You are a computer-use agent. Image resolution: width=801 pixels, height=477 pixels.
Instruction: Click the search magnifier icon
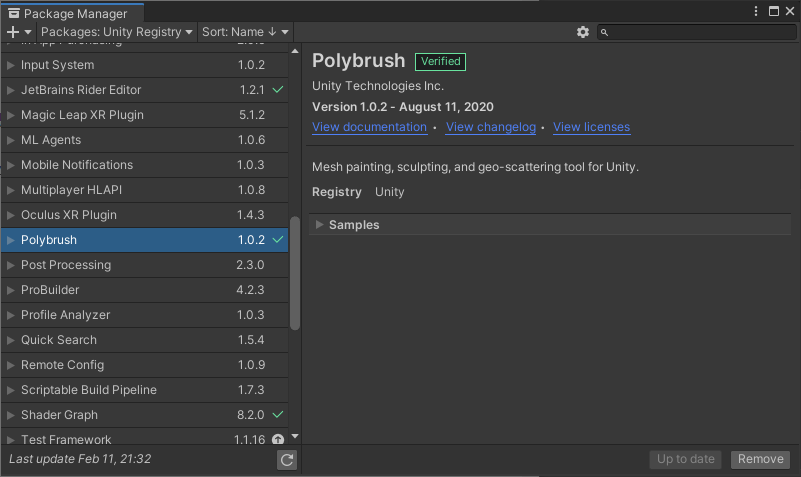604,32
